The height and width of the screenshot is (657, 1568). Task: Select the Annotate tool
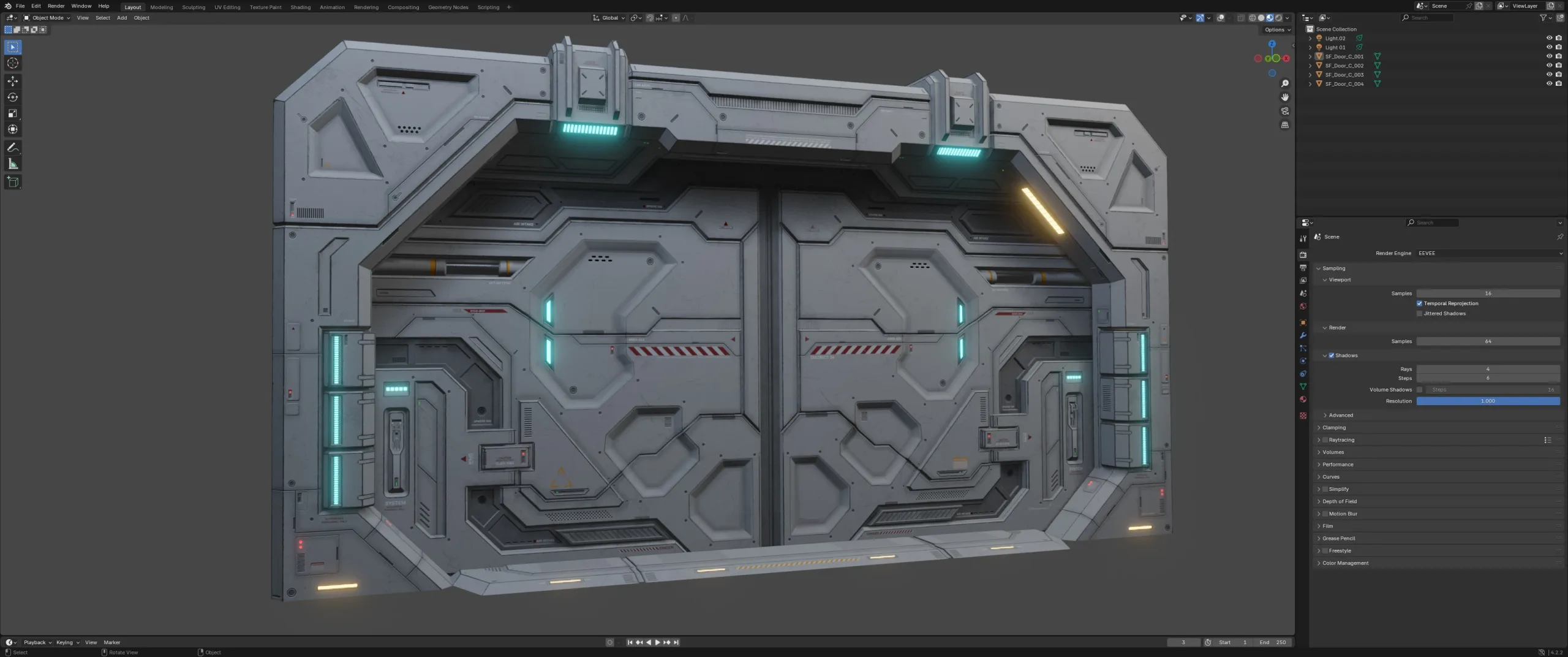12,147
